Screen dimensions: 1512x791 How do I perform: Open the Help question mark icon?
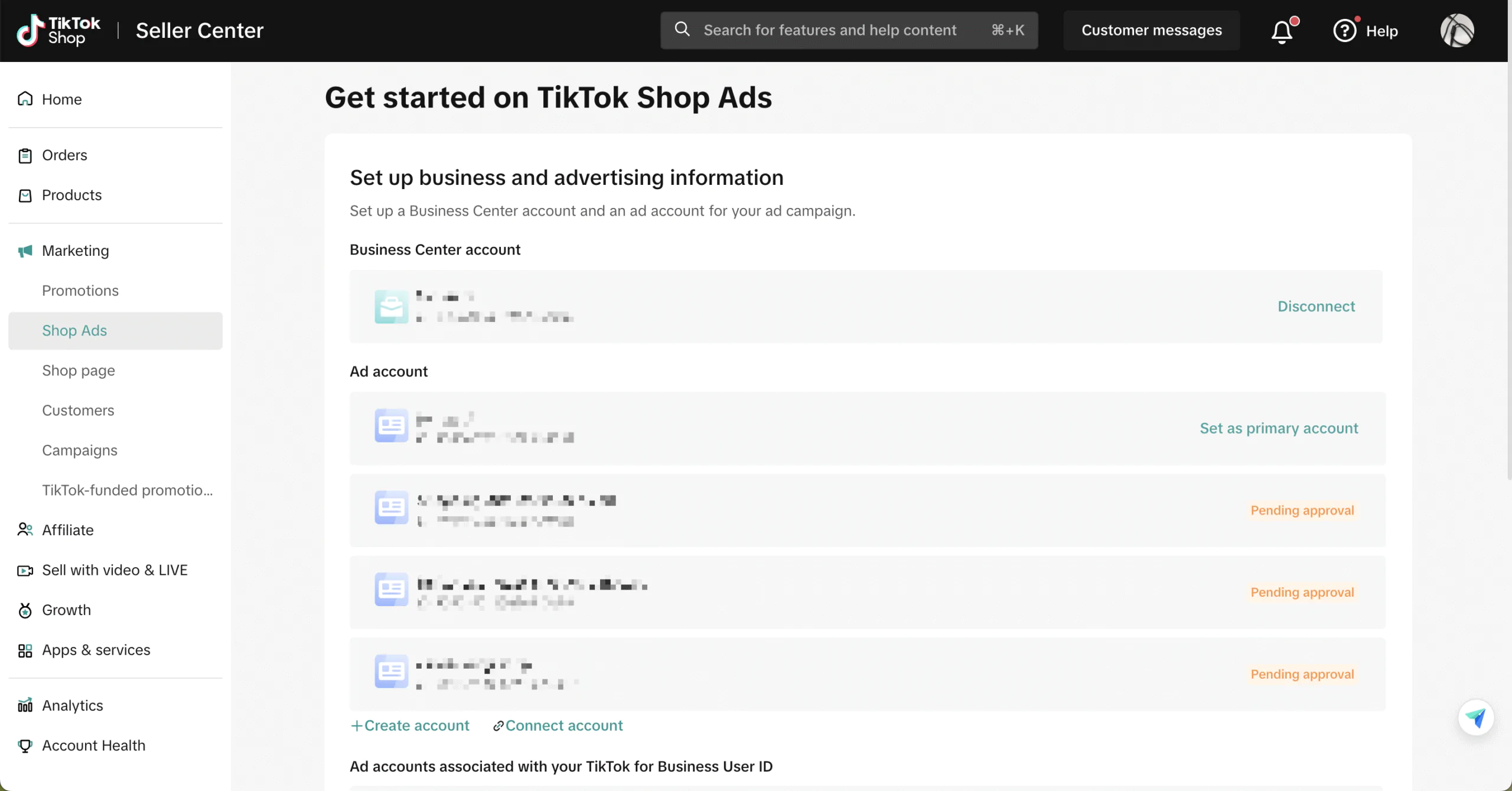[x=1345, y=31]
